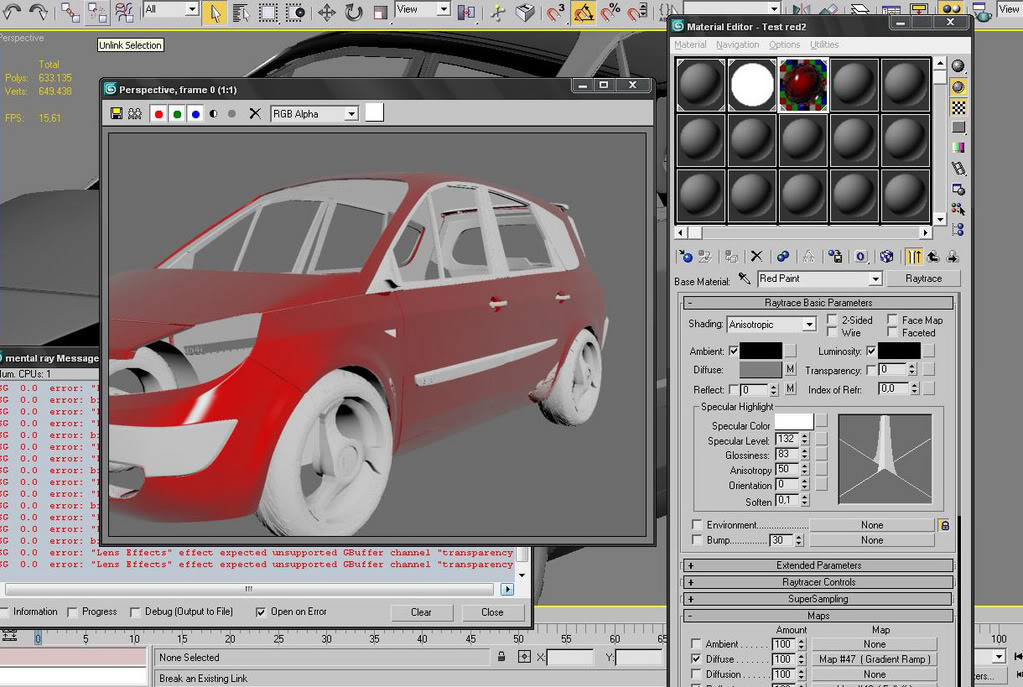Click the Raytrace material type button

[923, 279]
